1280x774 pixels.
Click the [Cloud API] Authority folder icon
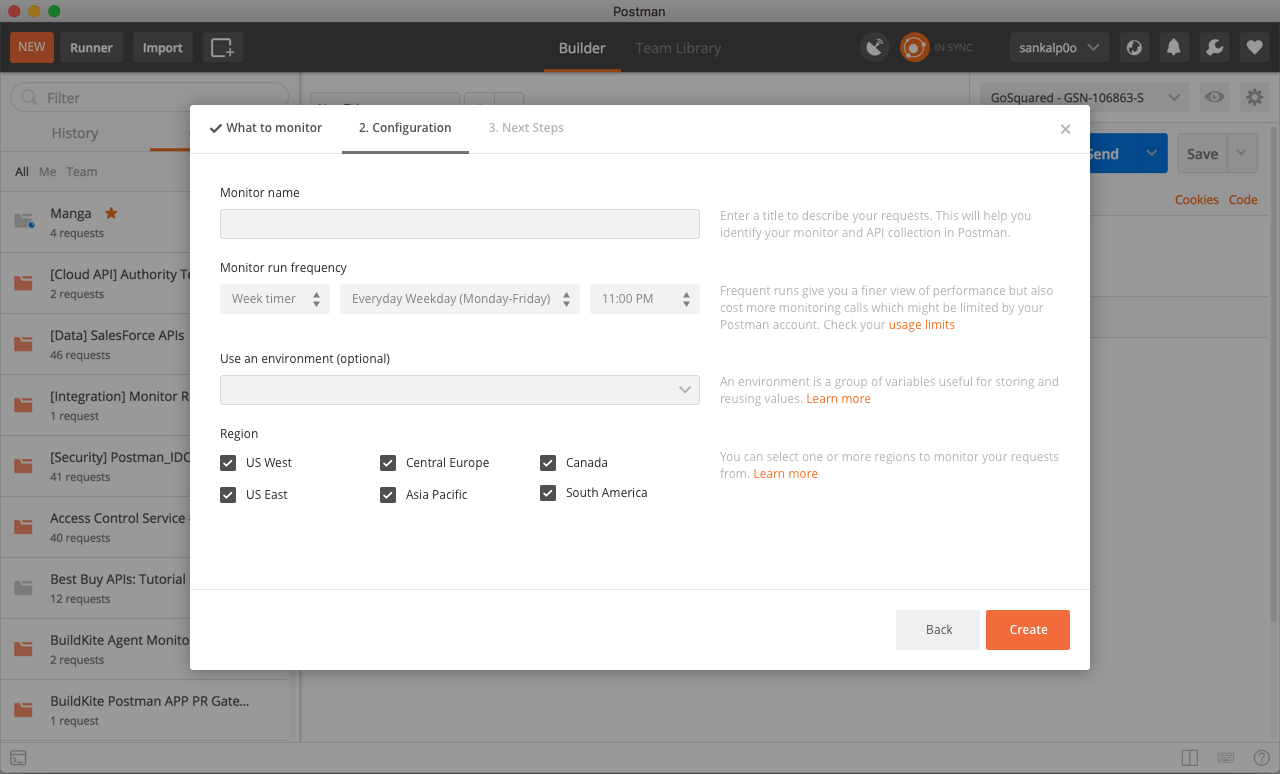[24, 283]
